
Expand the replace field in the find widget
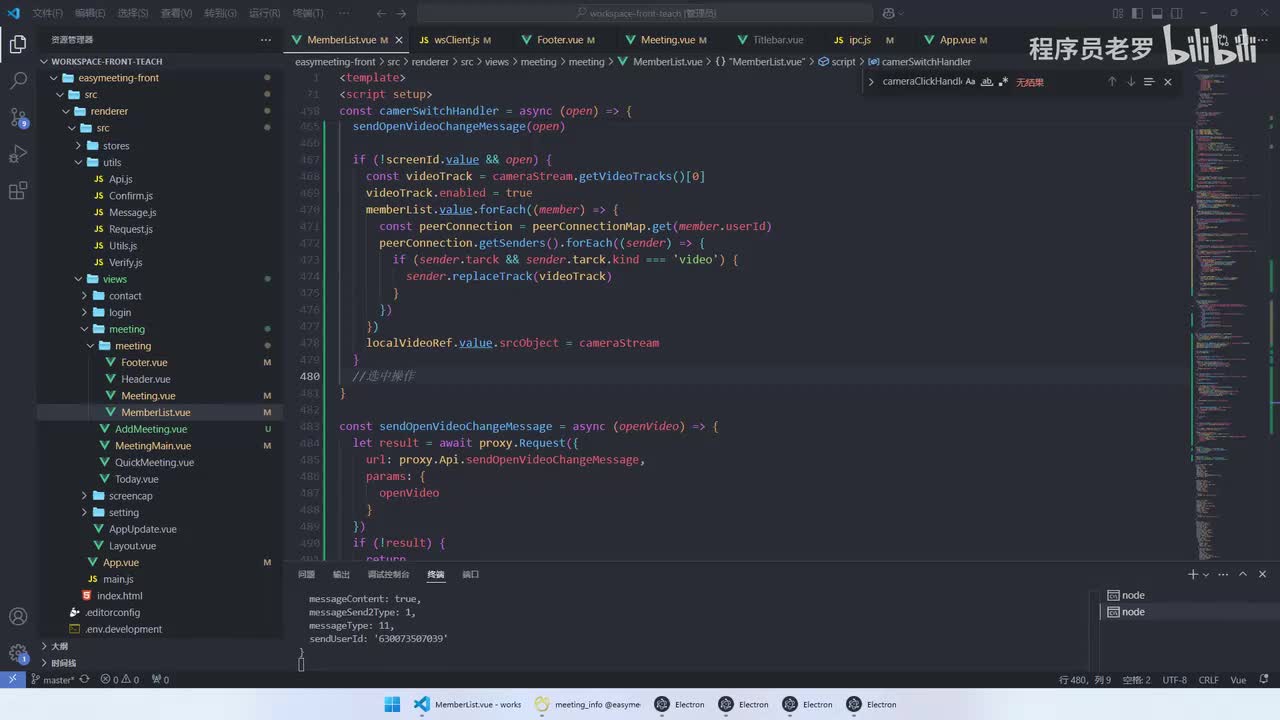point(871,82)
